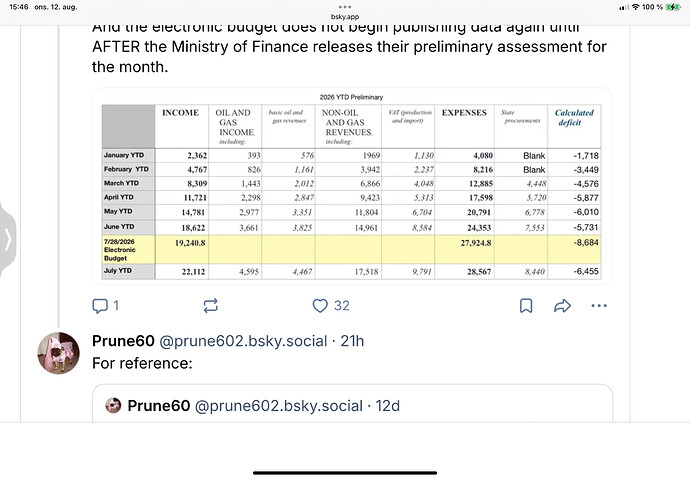
Task: Open the quoted post author name Prune60
Action: click(158, 406)
